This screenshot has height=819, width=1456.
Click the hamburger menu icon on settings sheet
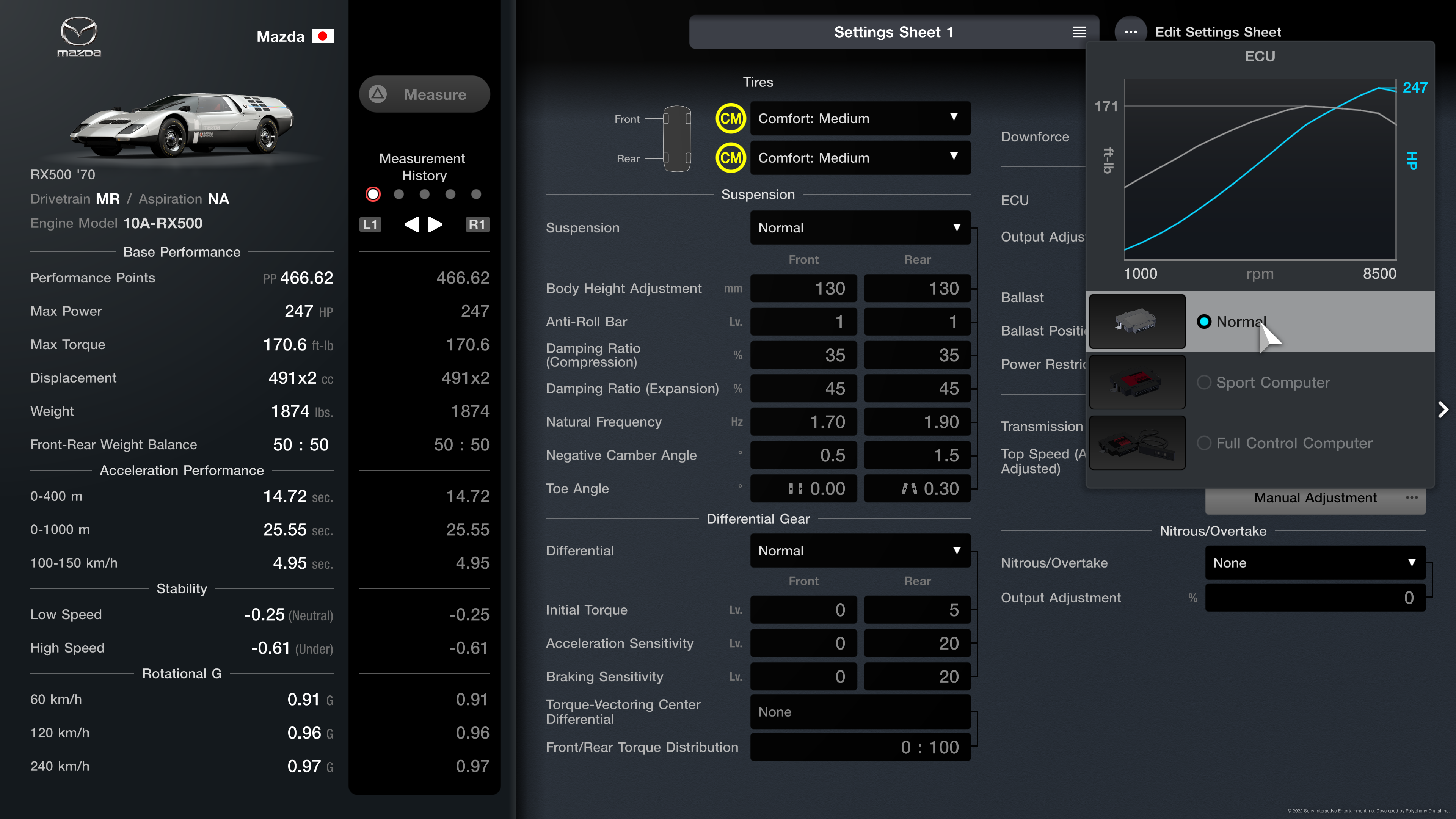click(1079, 31)
